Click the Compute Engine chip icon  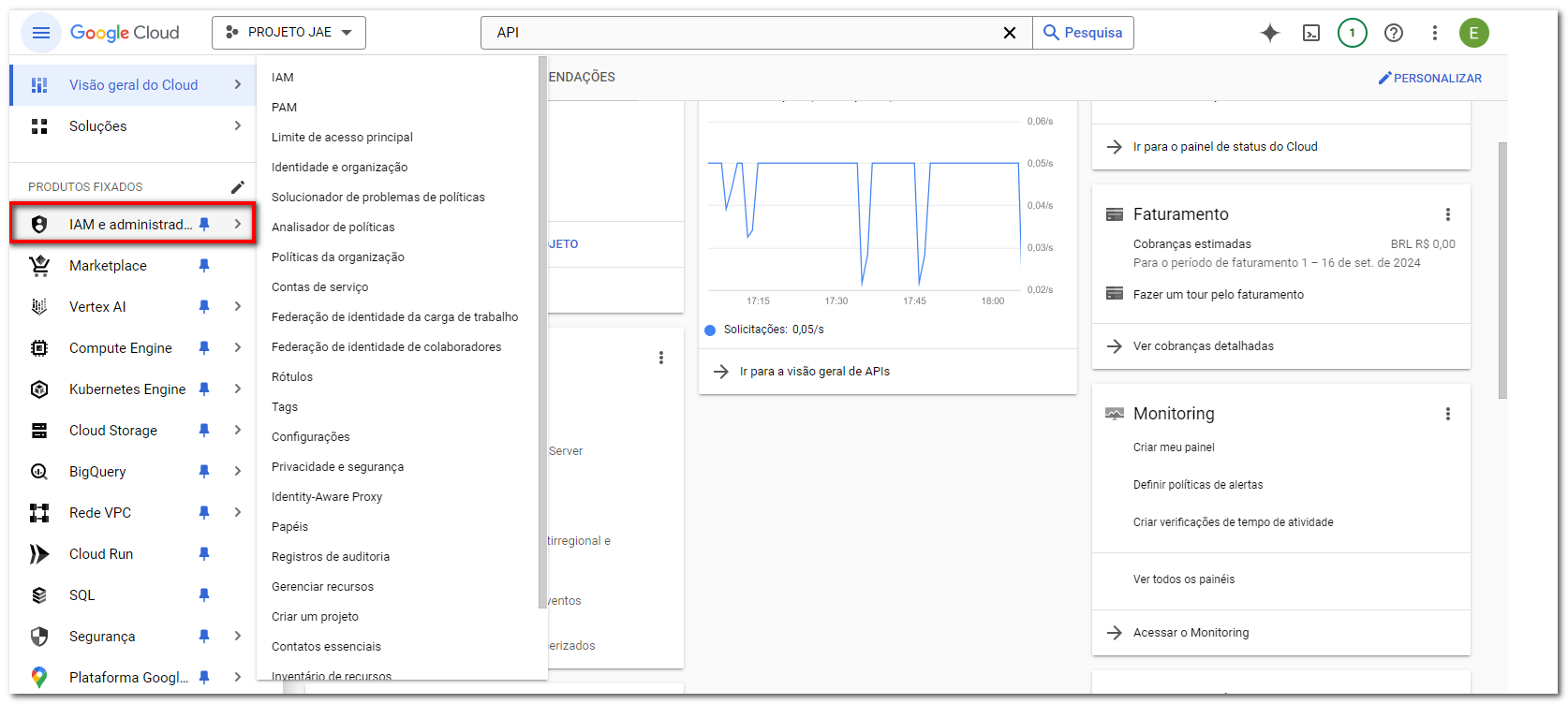coord(39,348)
